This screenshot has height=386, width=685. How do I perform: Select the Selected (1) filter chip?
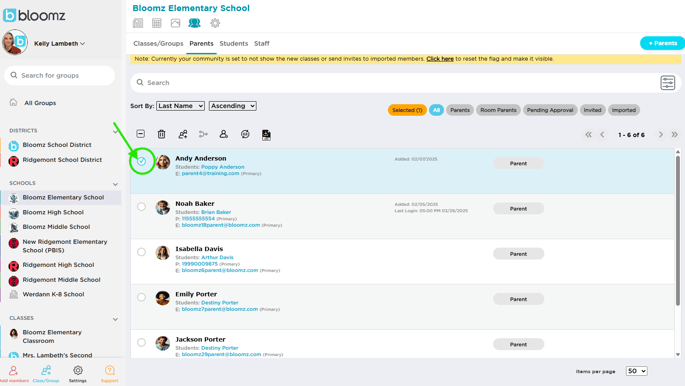pos(407,110)
